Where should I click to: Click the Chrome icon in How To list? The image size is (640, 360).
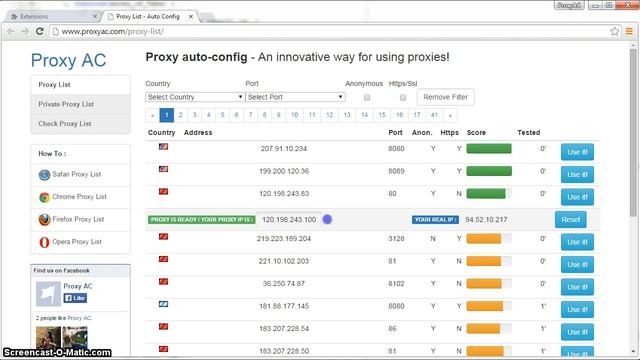coord(44,198)
